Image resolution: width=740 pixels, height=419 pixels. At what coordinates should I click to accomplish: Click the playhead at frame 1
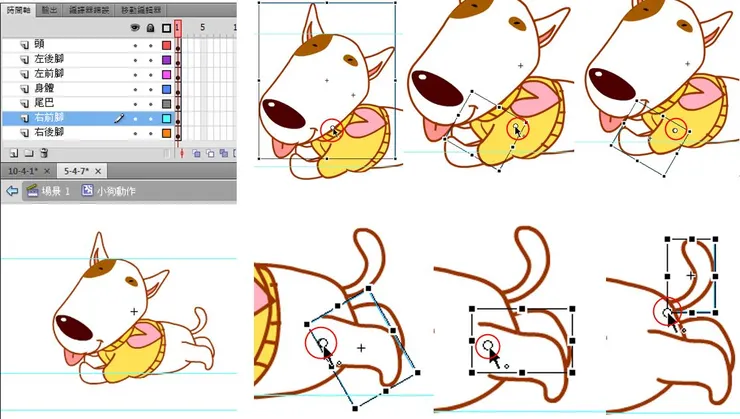(177, 28)
